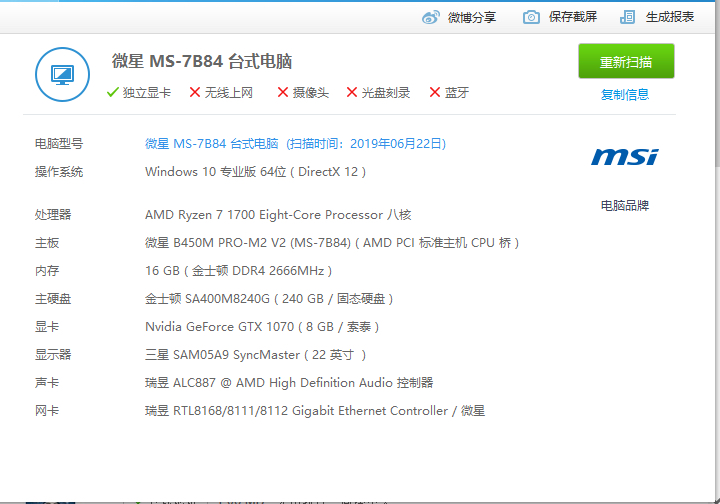Click the 内存 row label
Screen dimensions: 720x504
pyautogui.click(x=47, y=270)
